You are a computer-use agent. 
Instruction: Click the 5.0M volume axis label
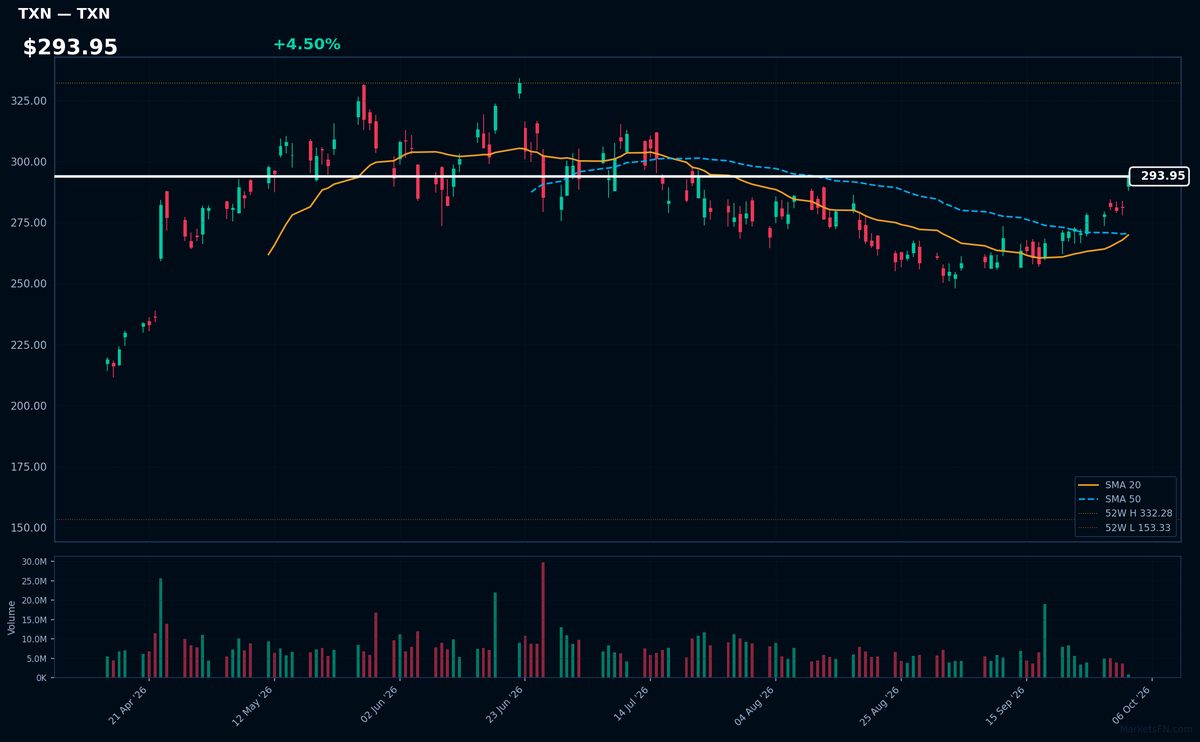point(36,658)
